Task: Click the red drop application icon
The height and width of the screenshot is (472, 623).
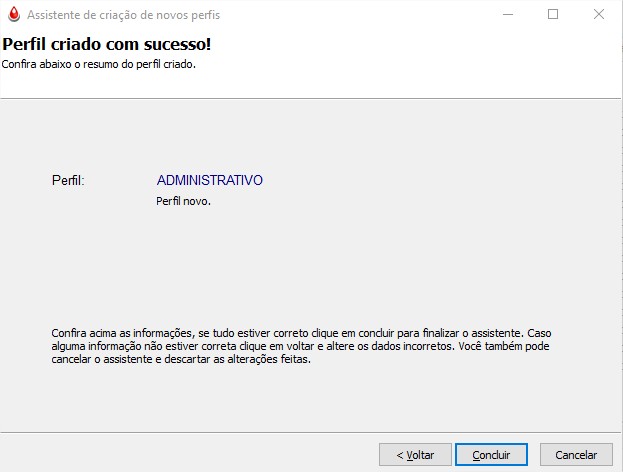Action: pos(14,15)
